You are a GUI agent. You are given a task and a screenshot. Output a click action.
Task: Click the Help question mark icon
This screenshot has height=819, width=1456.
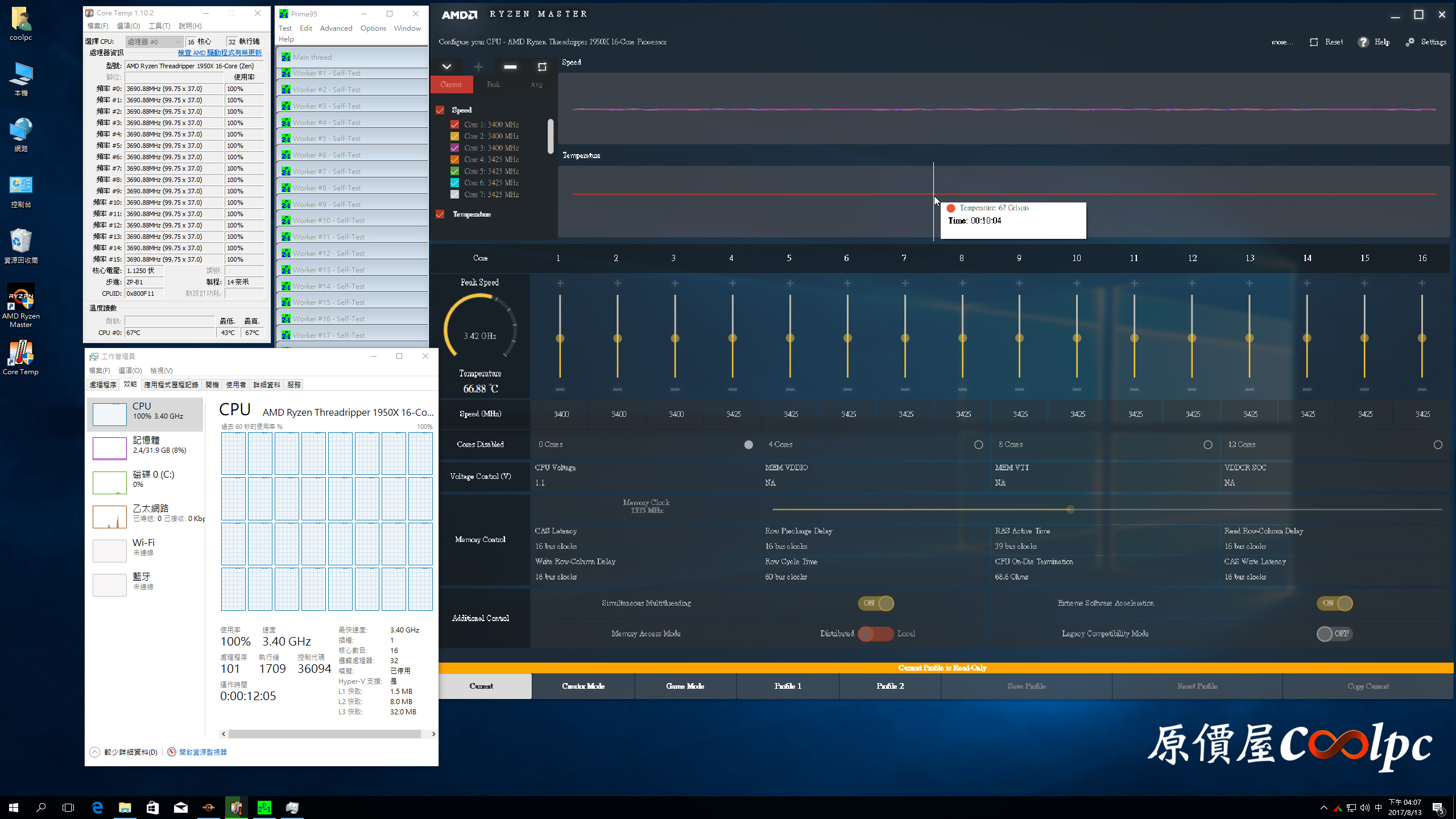pos(1363,42)
